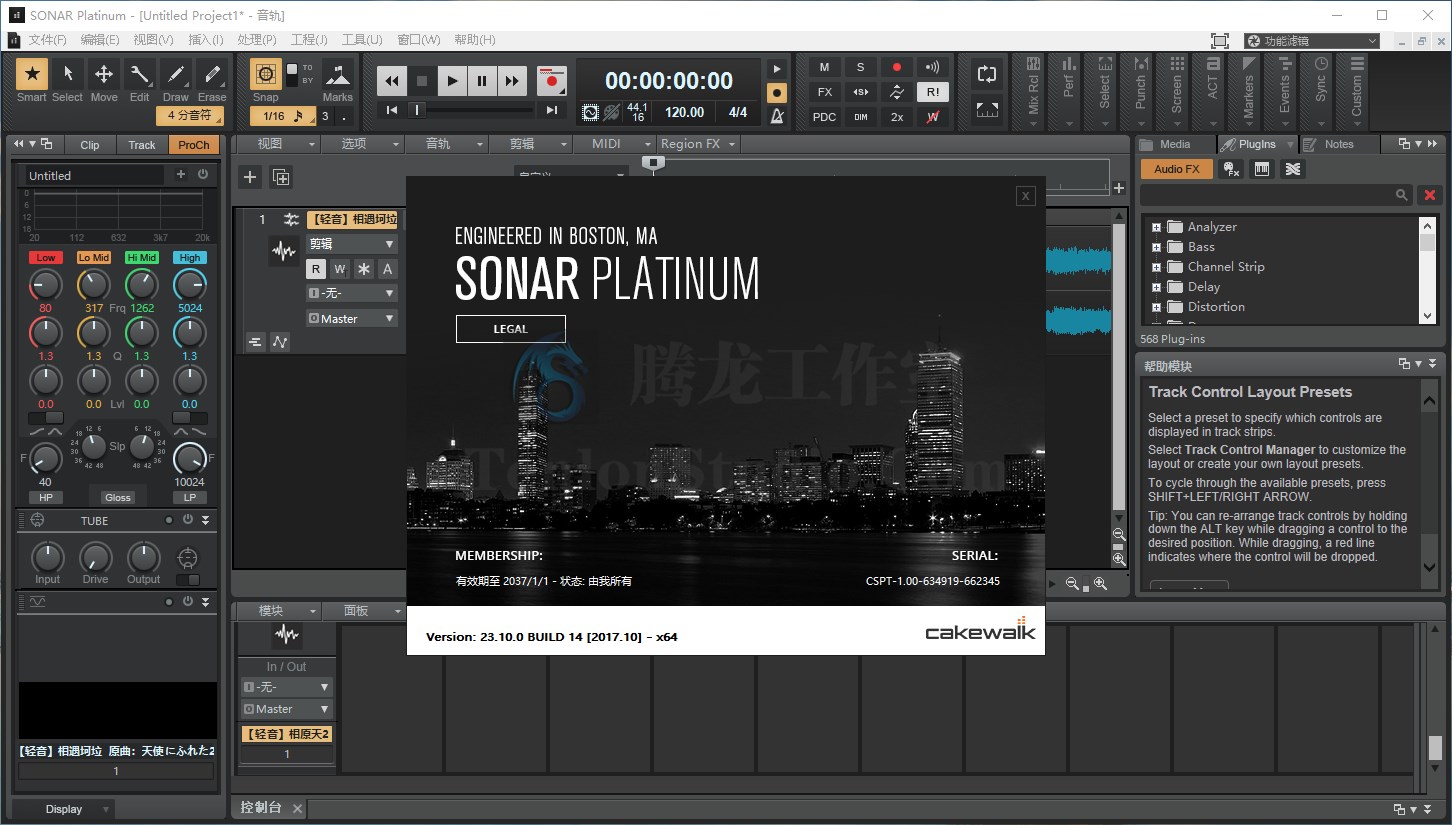Toggle global Solo S button
1452x825 pixels.
860,67
